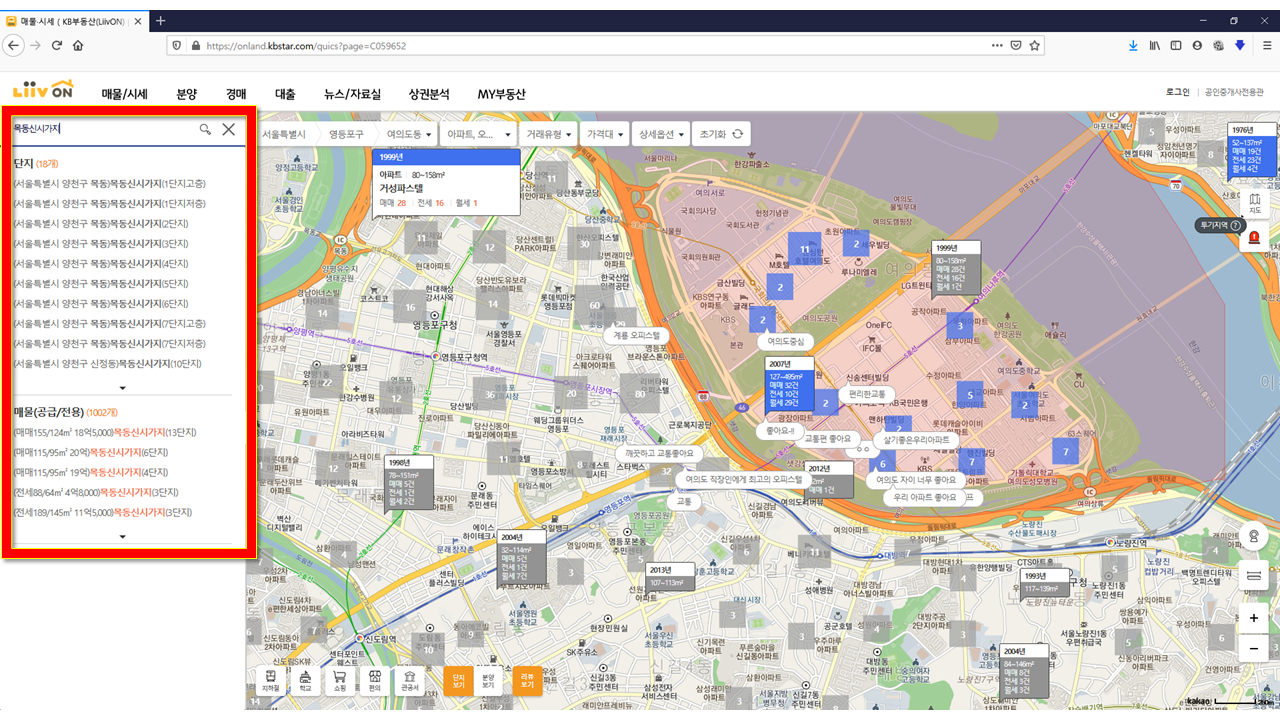Click the 초기화 reset button
This screenshot has width=1280, height=720.
pos(721,133)
